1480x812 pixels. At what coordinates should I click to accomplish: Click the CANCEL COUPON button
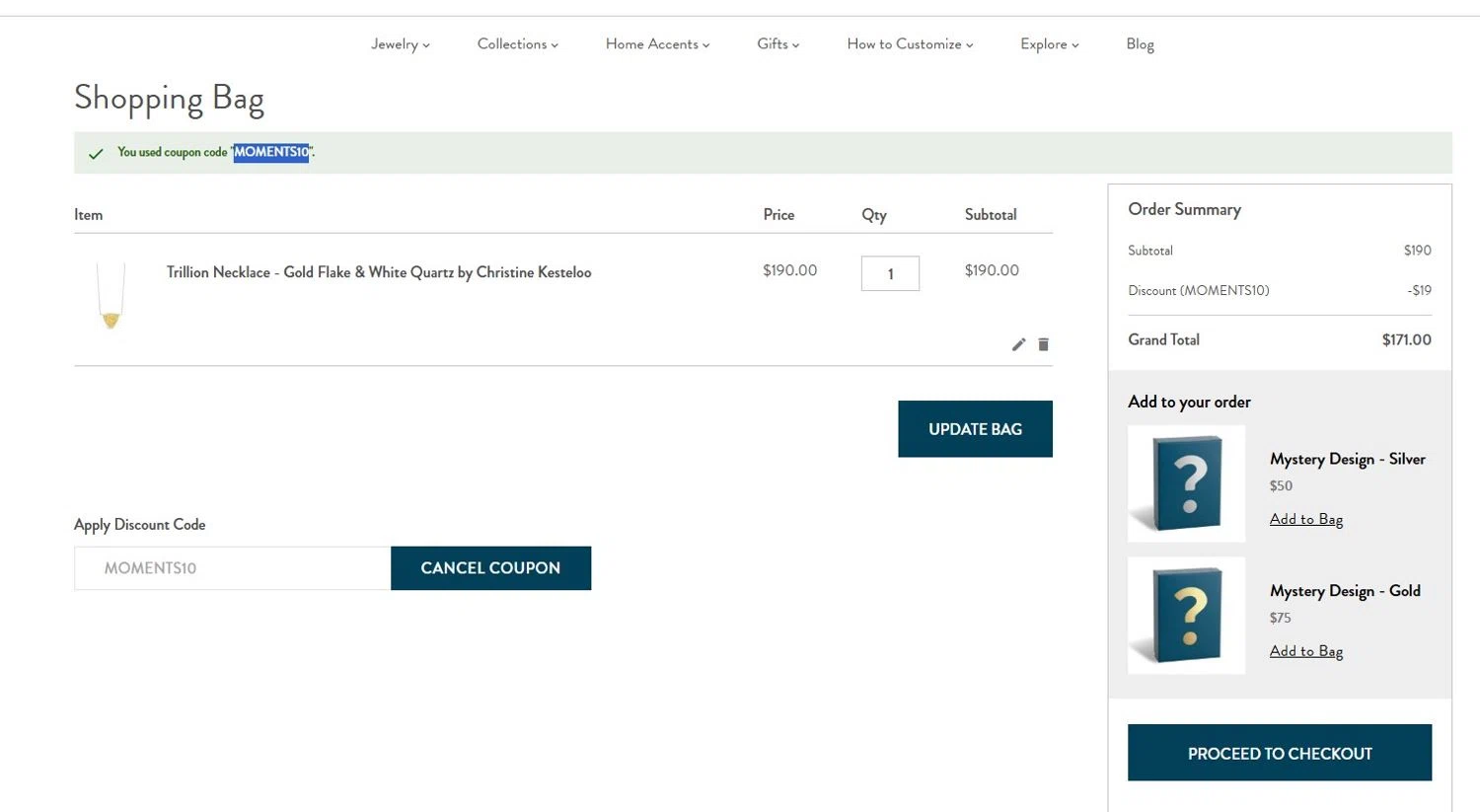tap(490, 568)
